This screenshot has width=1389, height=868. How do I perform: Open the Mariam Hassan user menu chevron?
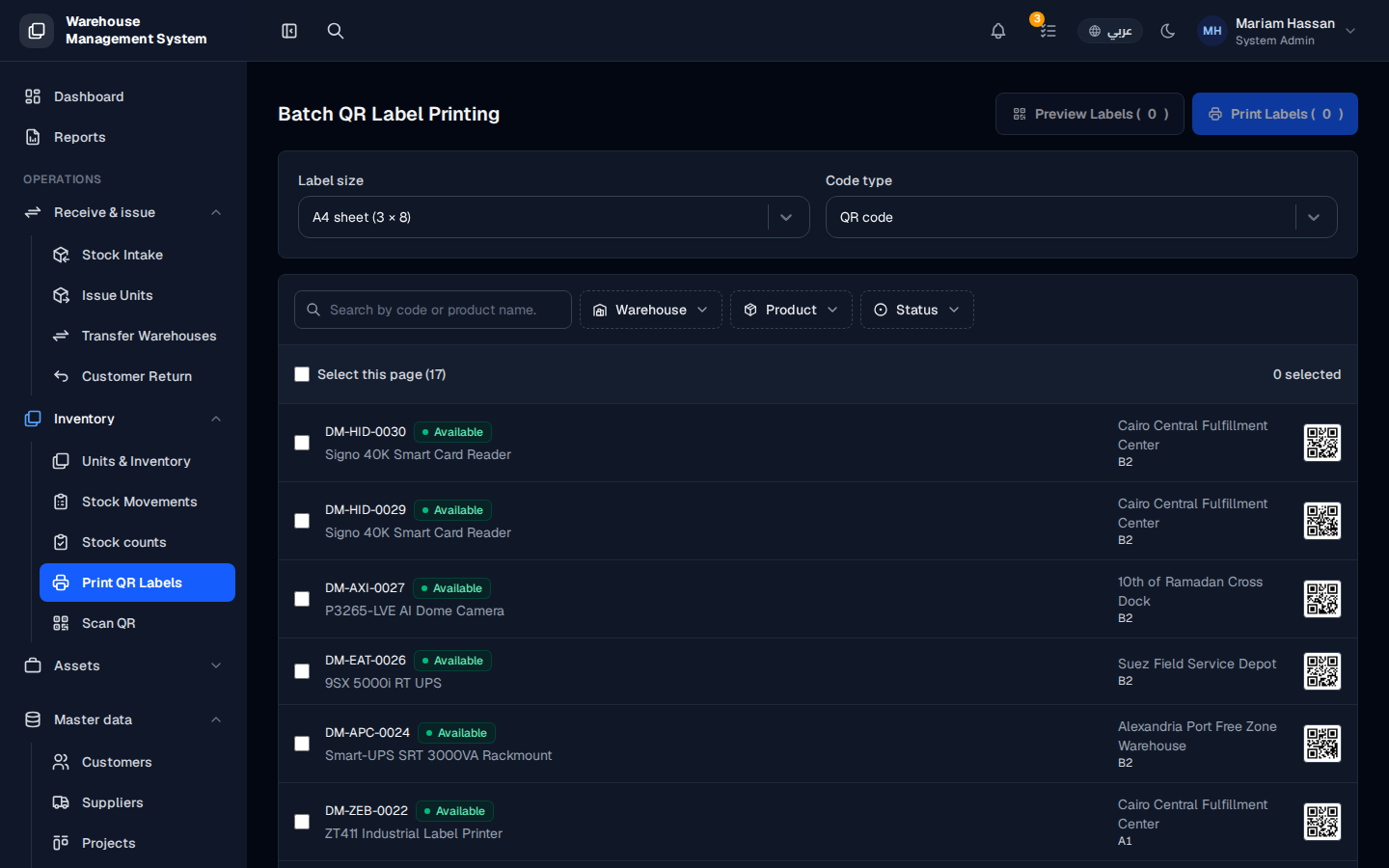pyautogui.click(x=1350, y=31)
